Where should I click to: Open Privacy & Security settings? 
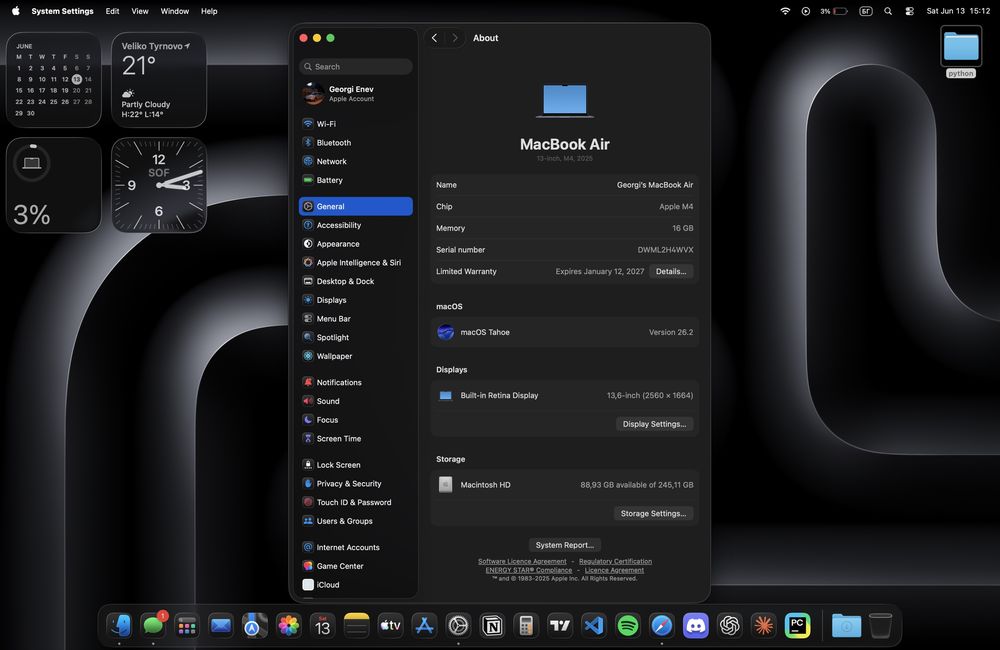pyautogui.click(x=355, y=484)
